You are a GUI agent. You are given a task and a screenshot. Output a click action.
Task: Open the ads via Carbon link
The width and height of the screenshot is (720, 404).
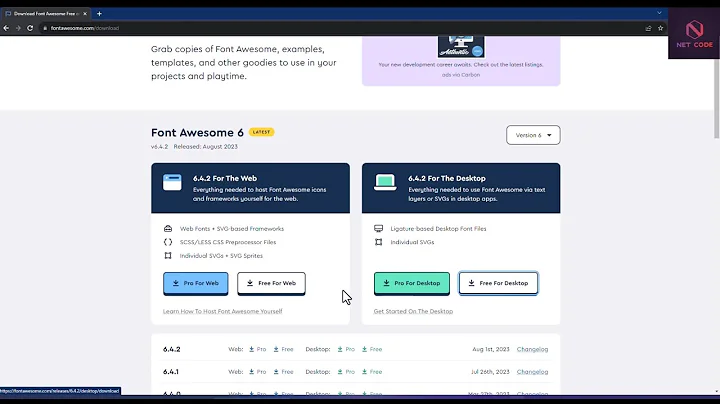click(x=461, y=75)
